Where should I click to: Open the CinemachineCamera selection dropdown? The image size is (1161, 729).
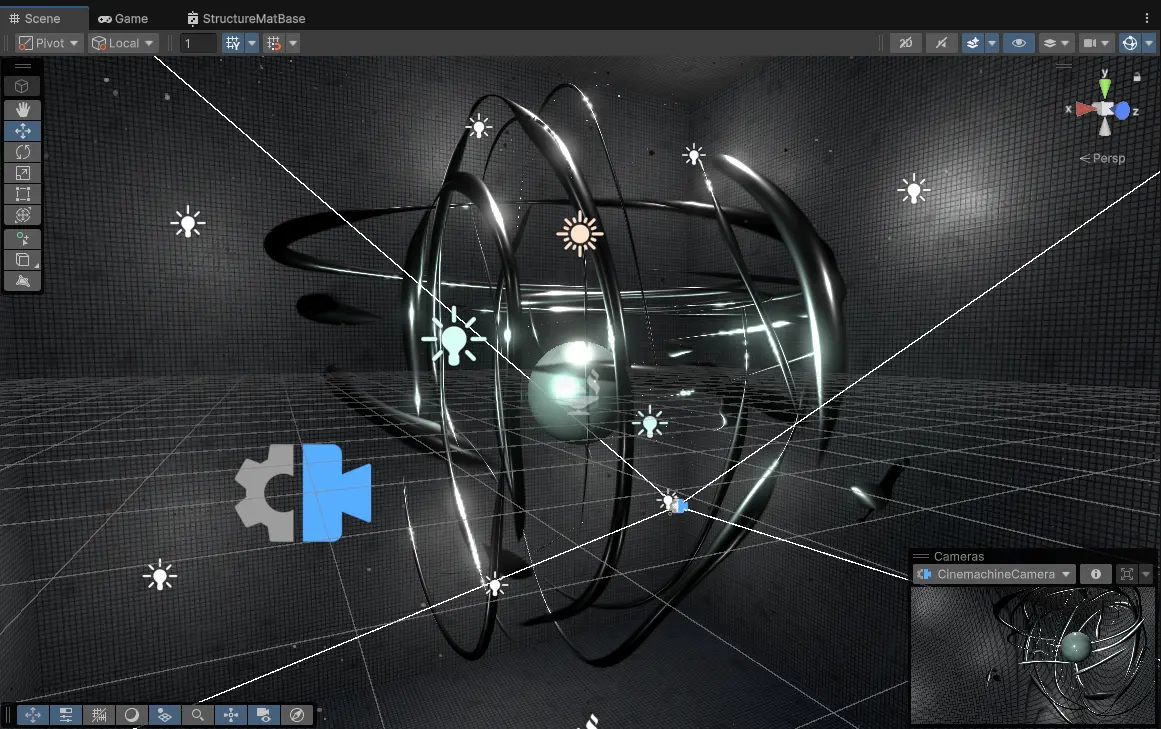pos(995,574)
